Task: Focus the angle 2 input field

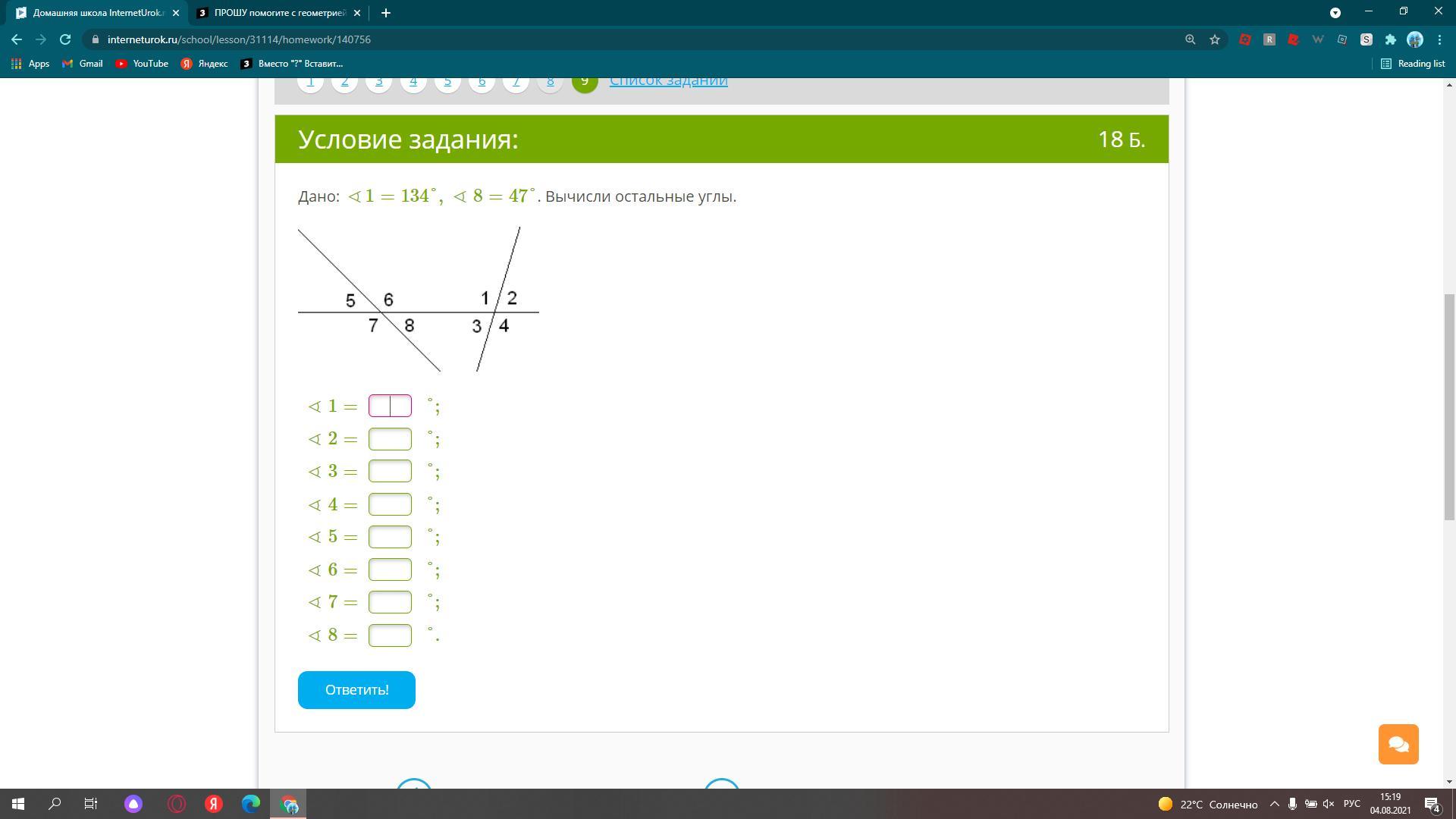Action: 390,439
